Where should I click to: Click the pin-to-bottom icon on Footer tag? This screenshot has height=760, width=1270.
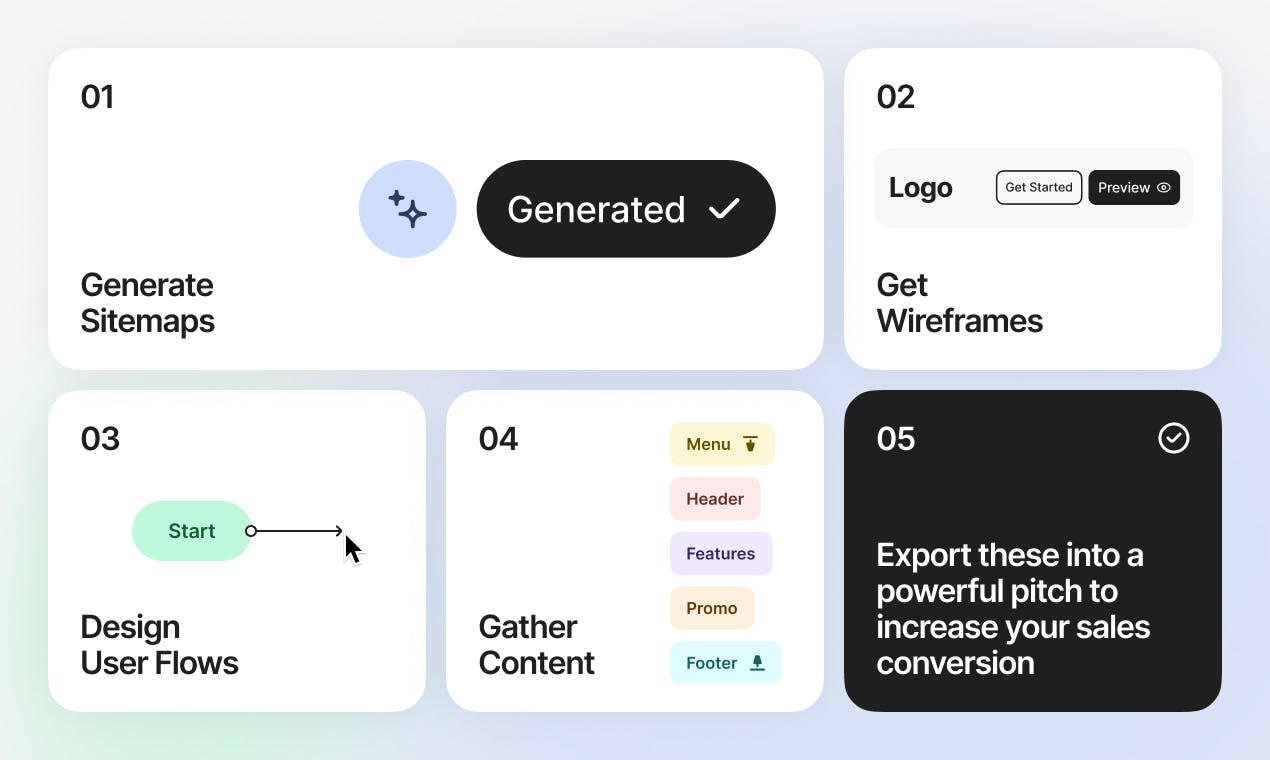point(757,663)
